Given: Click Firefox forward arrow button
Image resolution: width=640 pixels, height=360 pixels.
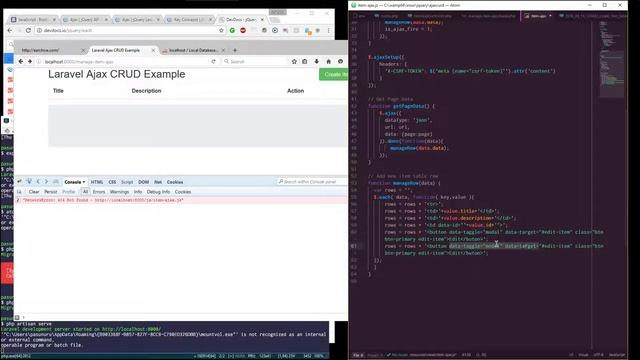Looking at the screenshot, I should coord(30,61).
